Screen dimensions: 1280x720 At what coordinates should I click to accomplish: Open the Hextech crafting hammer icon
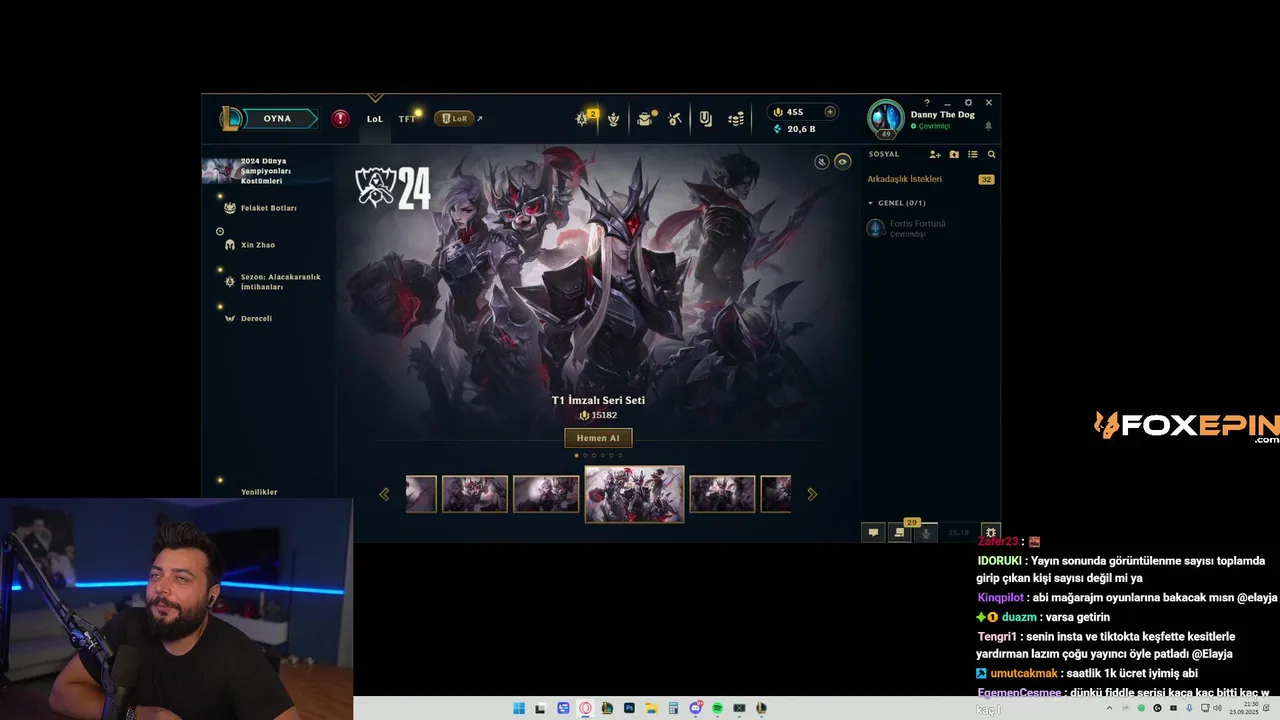(675, 119)
